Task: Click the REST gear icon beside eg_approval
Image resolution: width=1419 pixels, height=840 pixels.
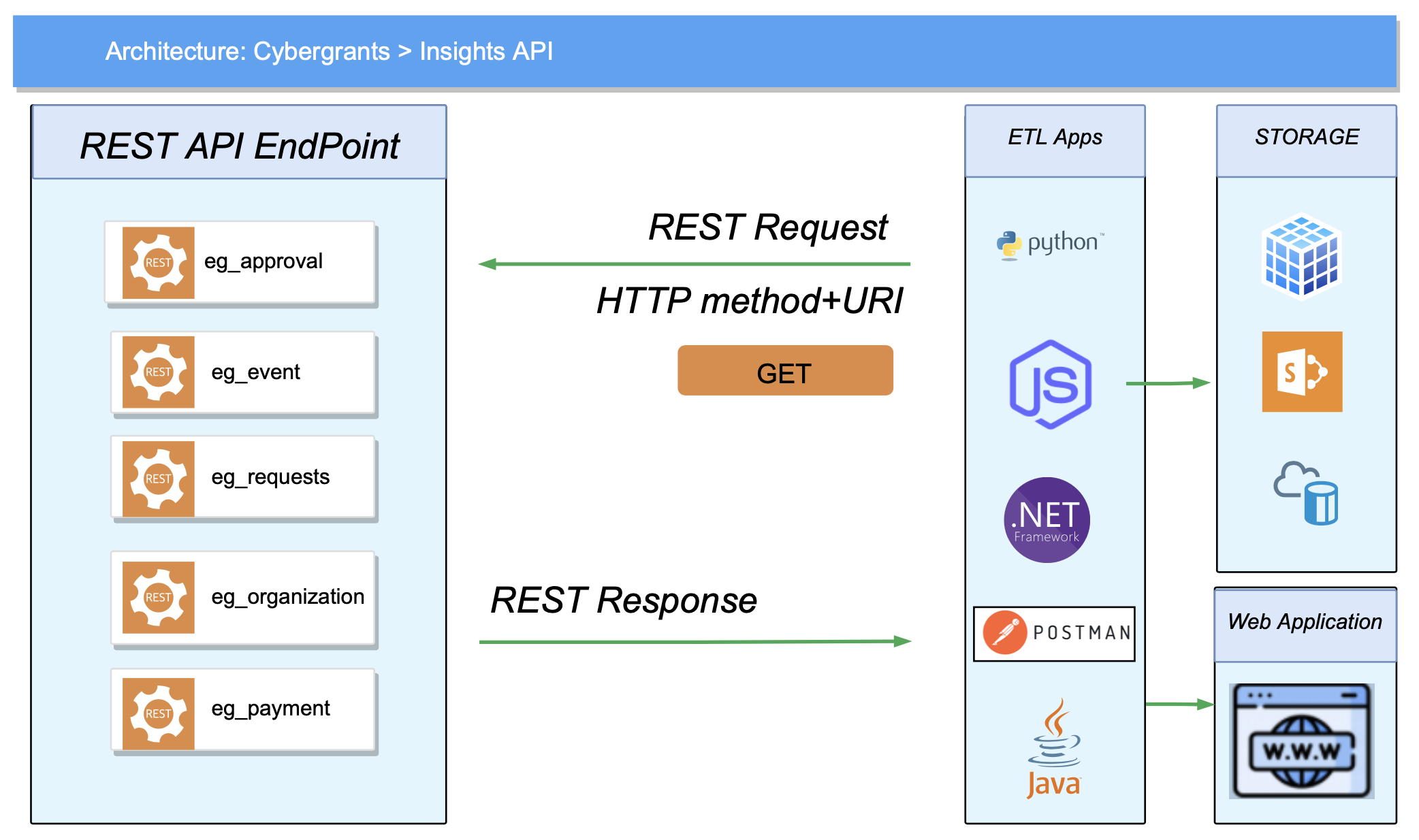Action: [158, 263]
